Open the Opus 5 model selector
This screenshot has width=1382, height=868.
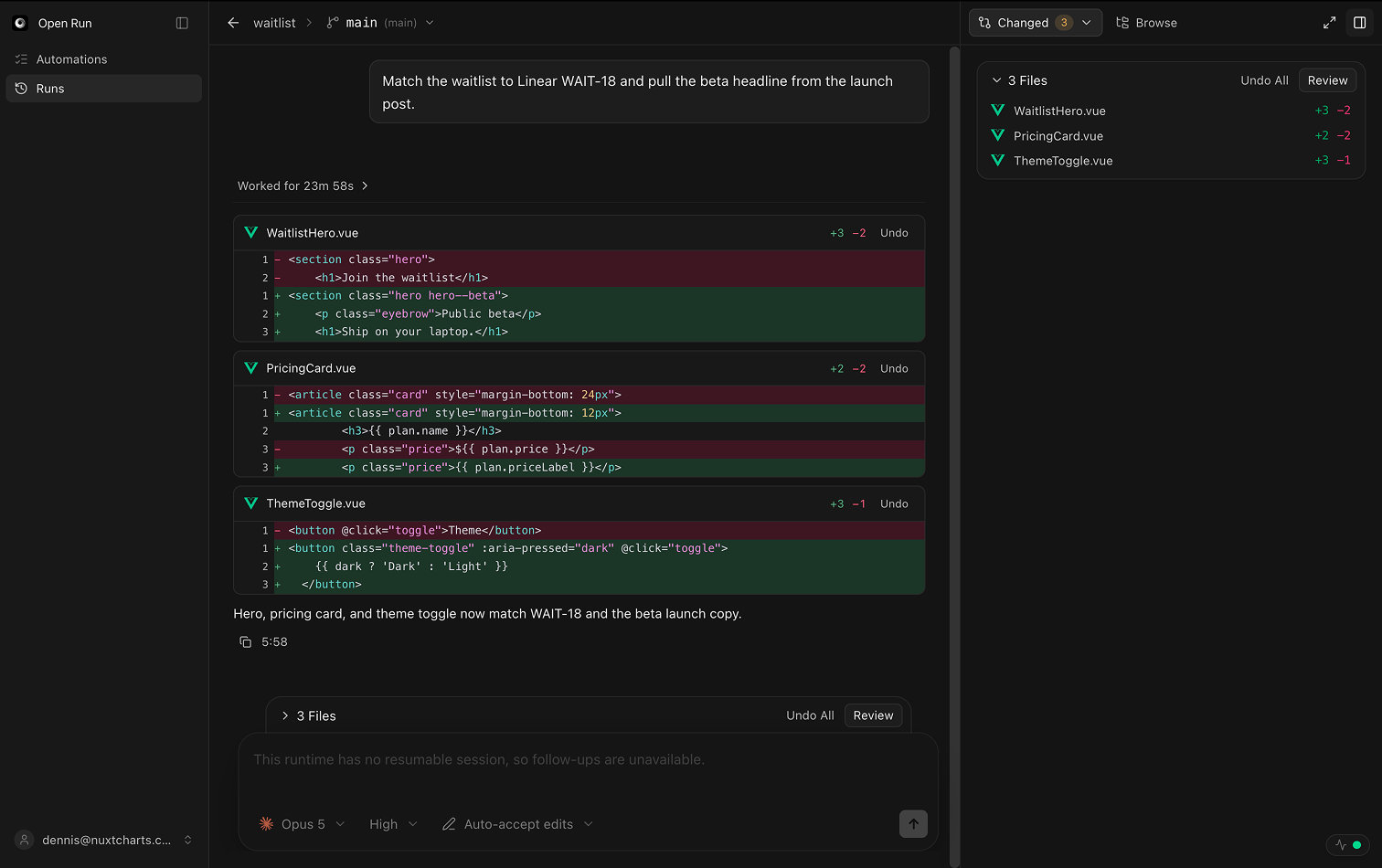tap(303, 824)
